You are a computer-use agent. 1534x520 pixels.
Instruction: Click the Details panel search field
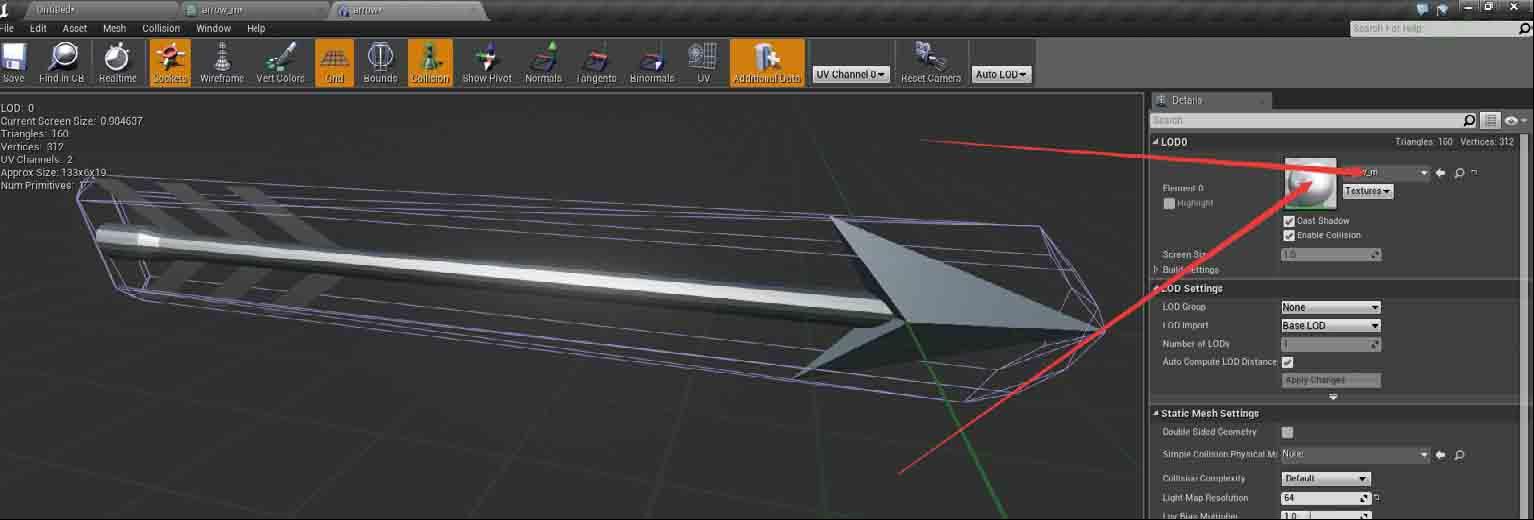tap(1306, 120)
